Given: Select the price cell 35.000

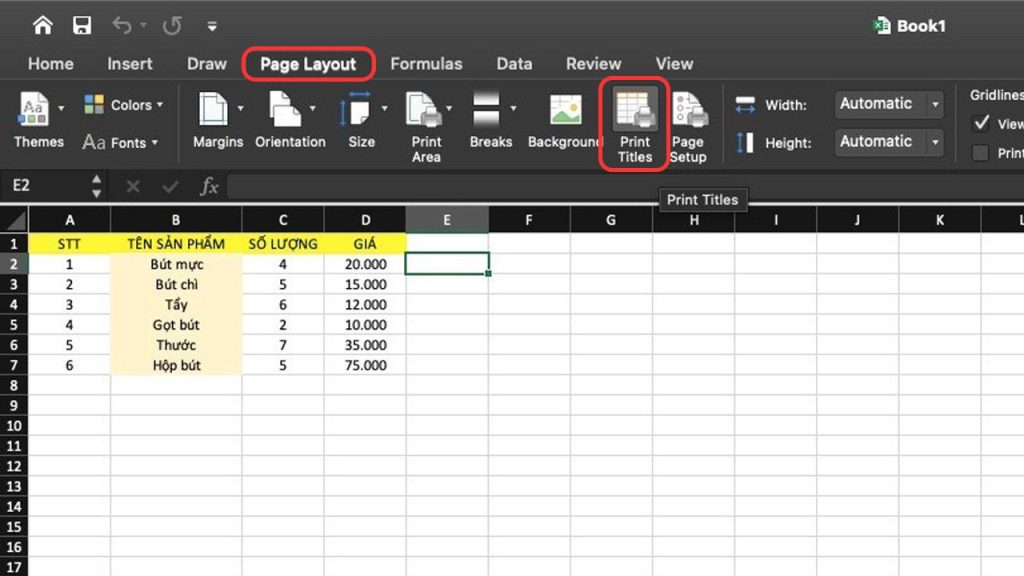Looking at the screenshot, I should coord(365,345).
